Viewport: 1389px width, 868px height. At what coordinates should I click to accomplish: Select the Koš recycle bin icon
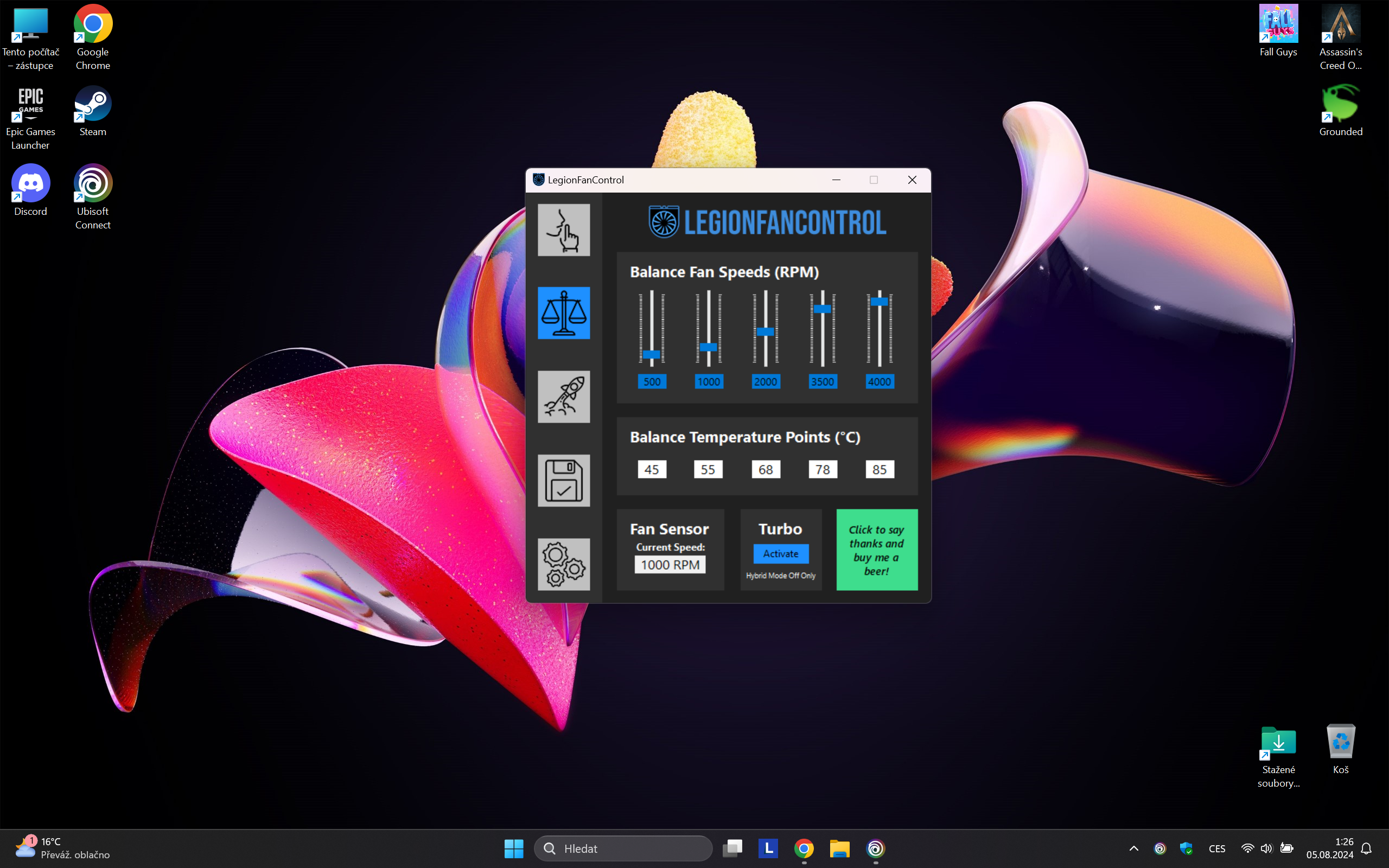(x=1340, y=750)
